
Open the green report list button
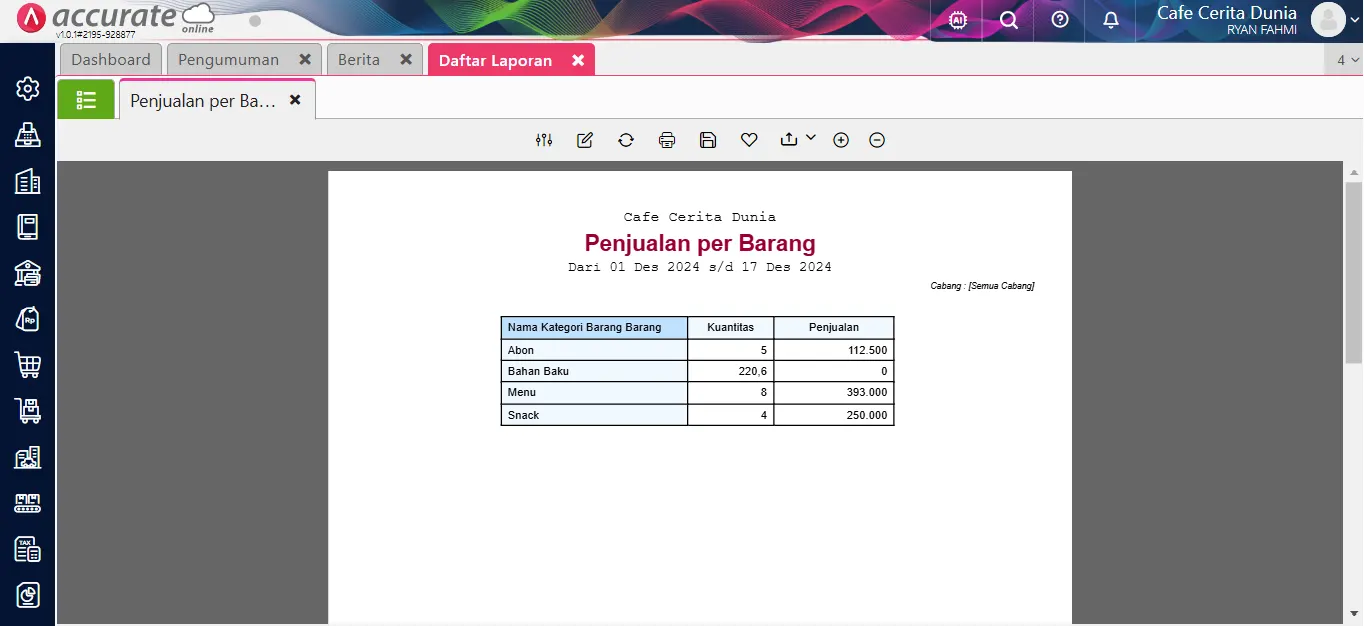(x=86, y=99)
